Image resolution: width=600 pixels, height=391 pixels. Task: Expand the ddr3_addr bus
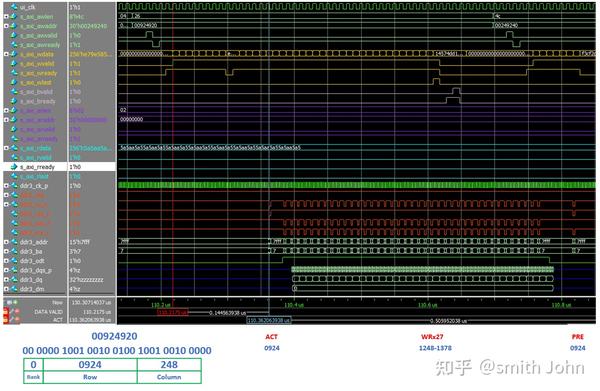(6, 242)
